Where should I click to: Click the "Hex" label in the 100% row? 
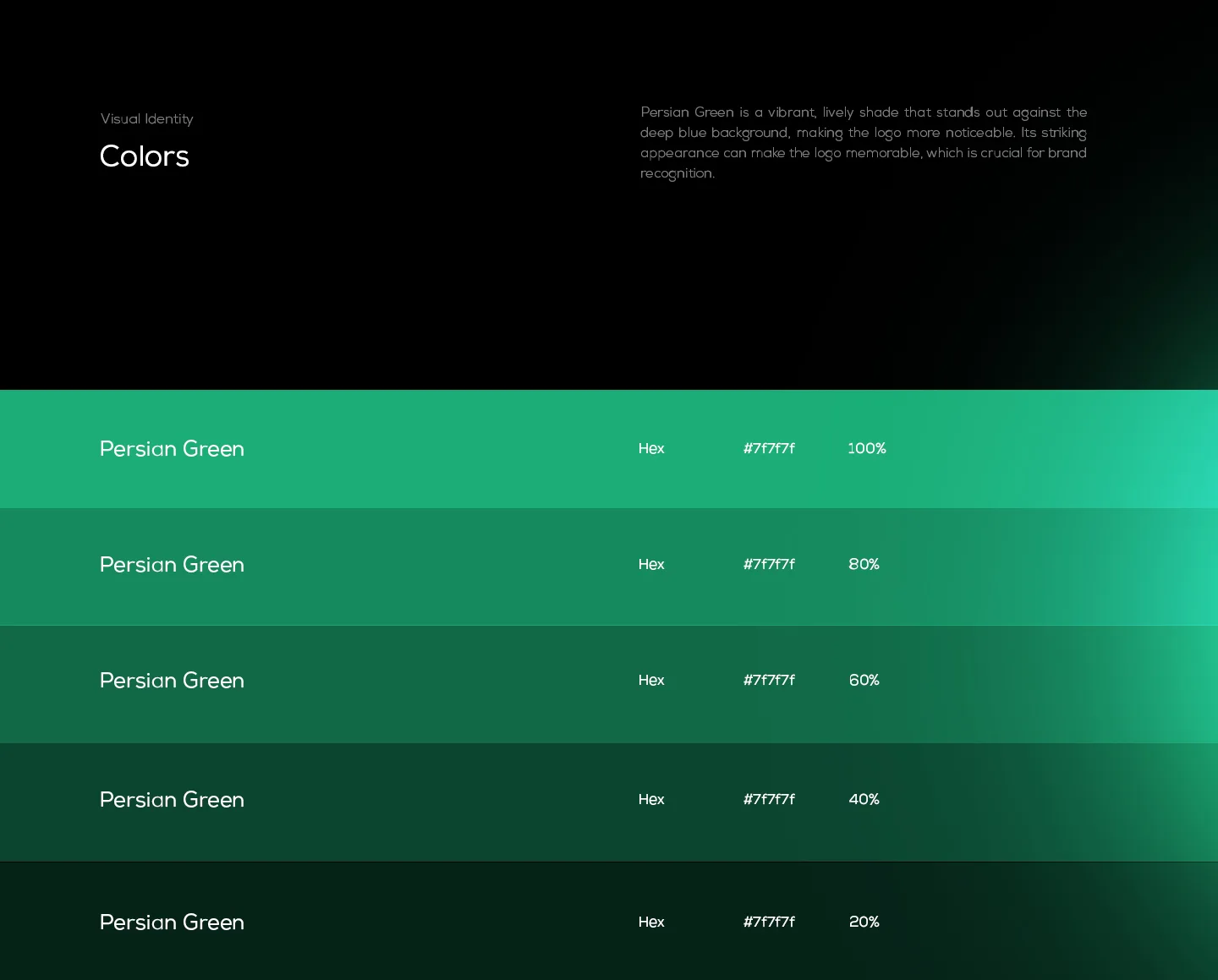(651, 449)
